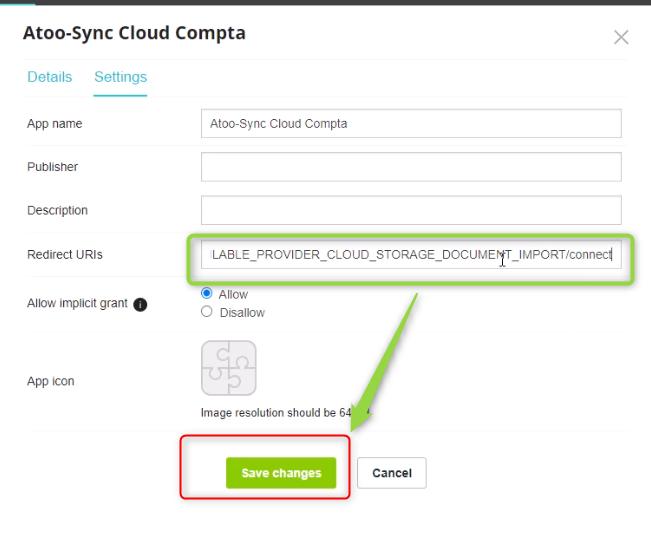Open the Settings tab
Image resolution: width=651 pixels, height=541 pixels.
120,77
